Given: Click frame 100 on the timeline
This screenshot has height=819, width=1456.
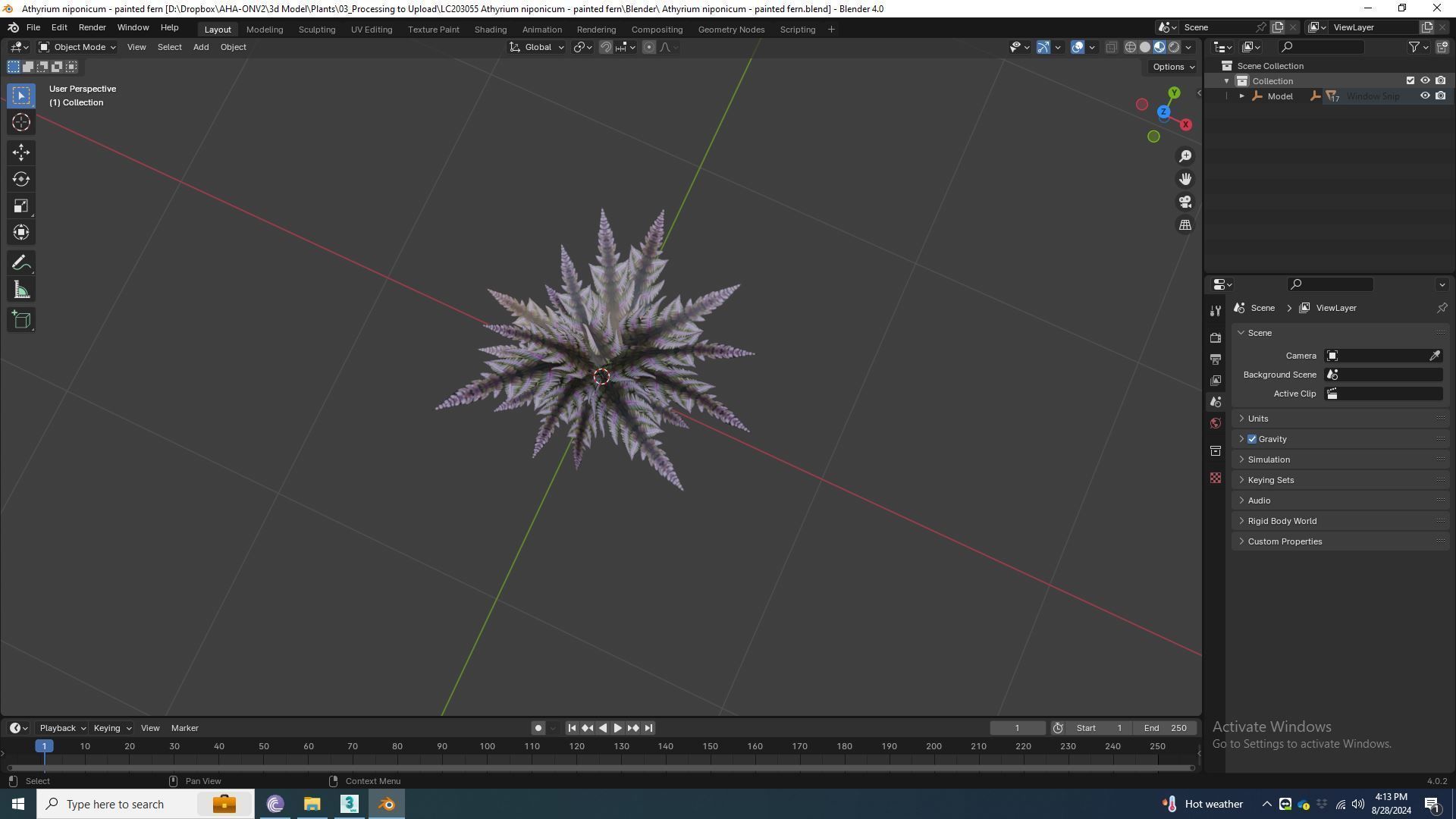Looking at the screenshot, I should click(x=487, y=747).
